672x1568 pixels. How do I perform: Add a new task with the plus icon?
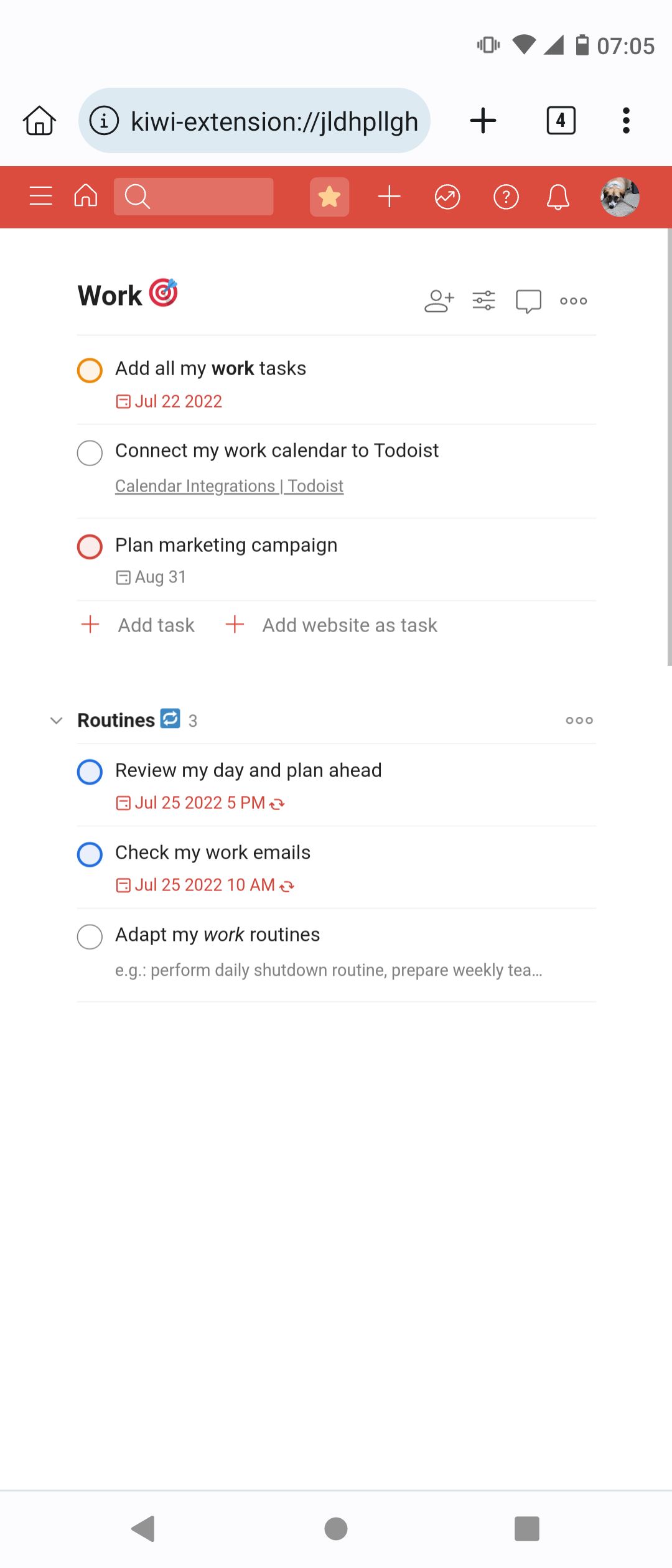pyautogui.click(x=389, y=197)
